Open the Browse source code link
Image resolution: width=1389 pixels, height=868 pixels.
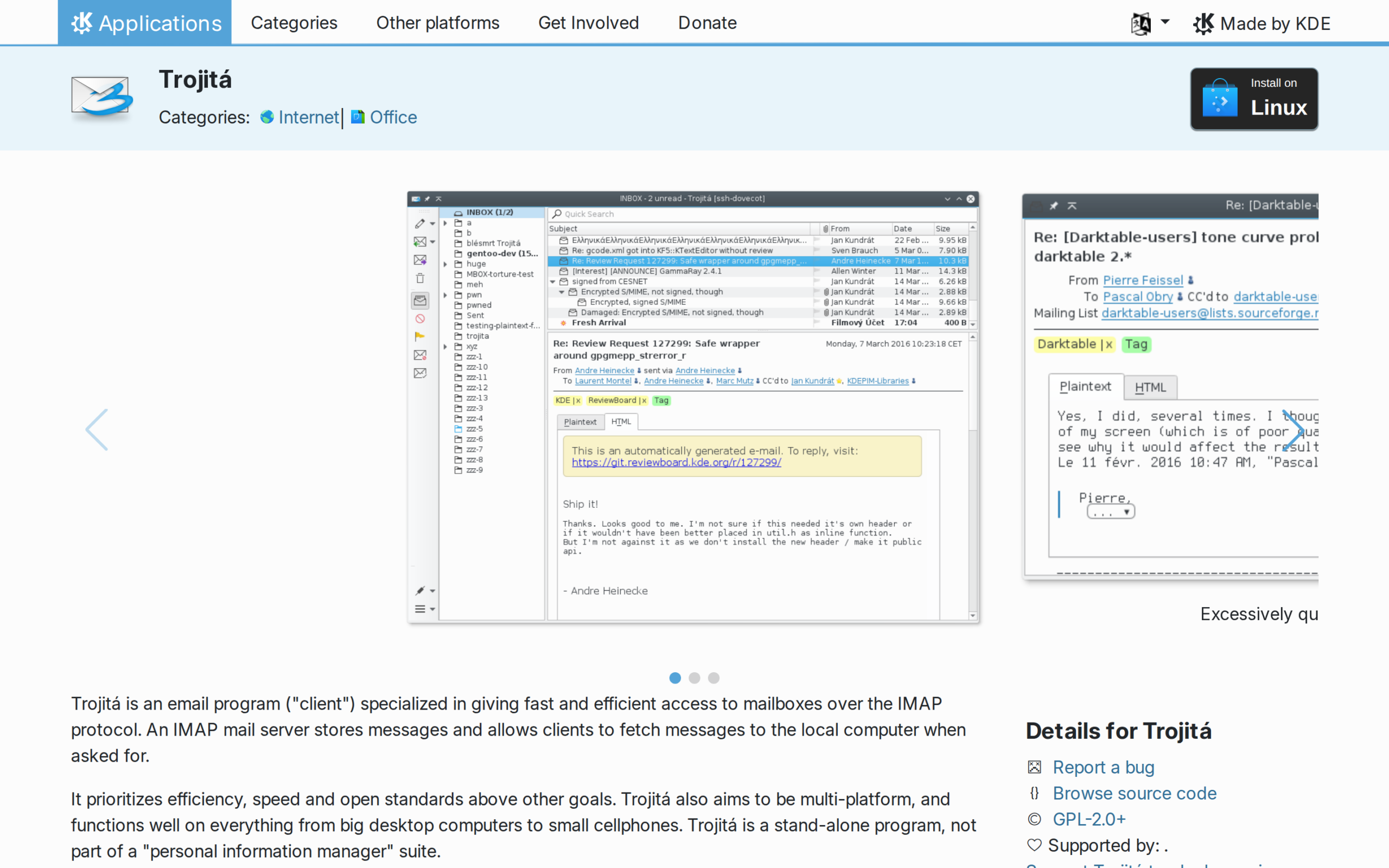click(x=1134, y=793)
